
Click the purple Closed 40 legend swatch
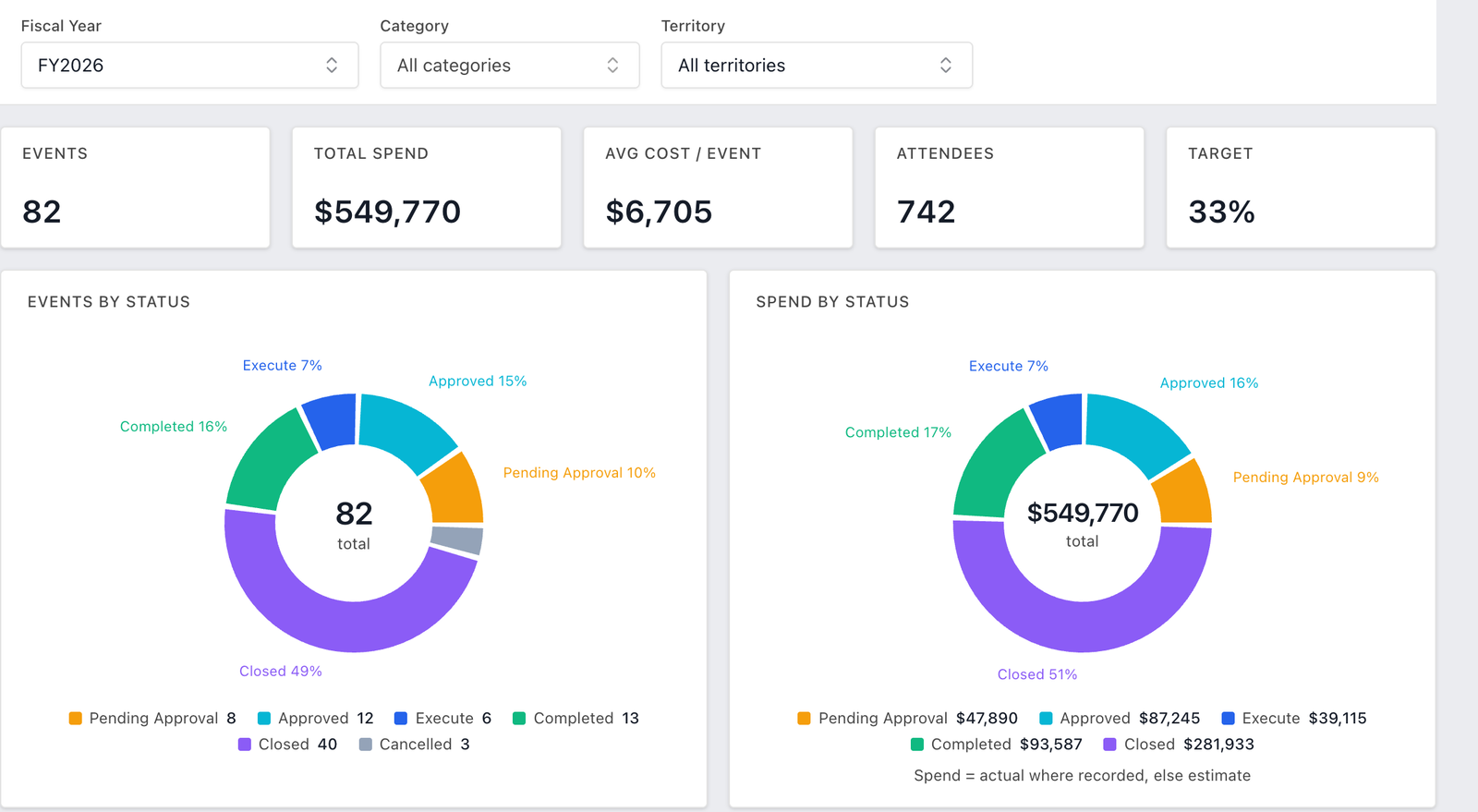click(x=245, y=745)
